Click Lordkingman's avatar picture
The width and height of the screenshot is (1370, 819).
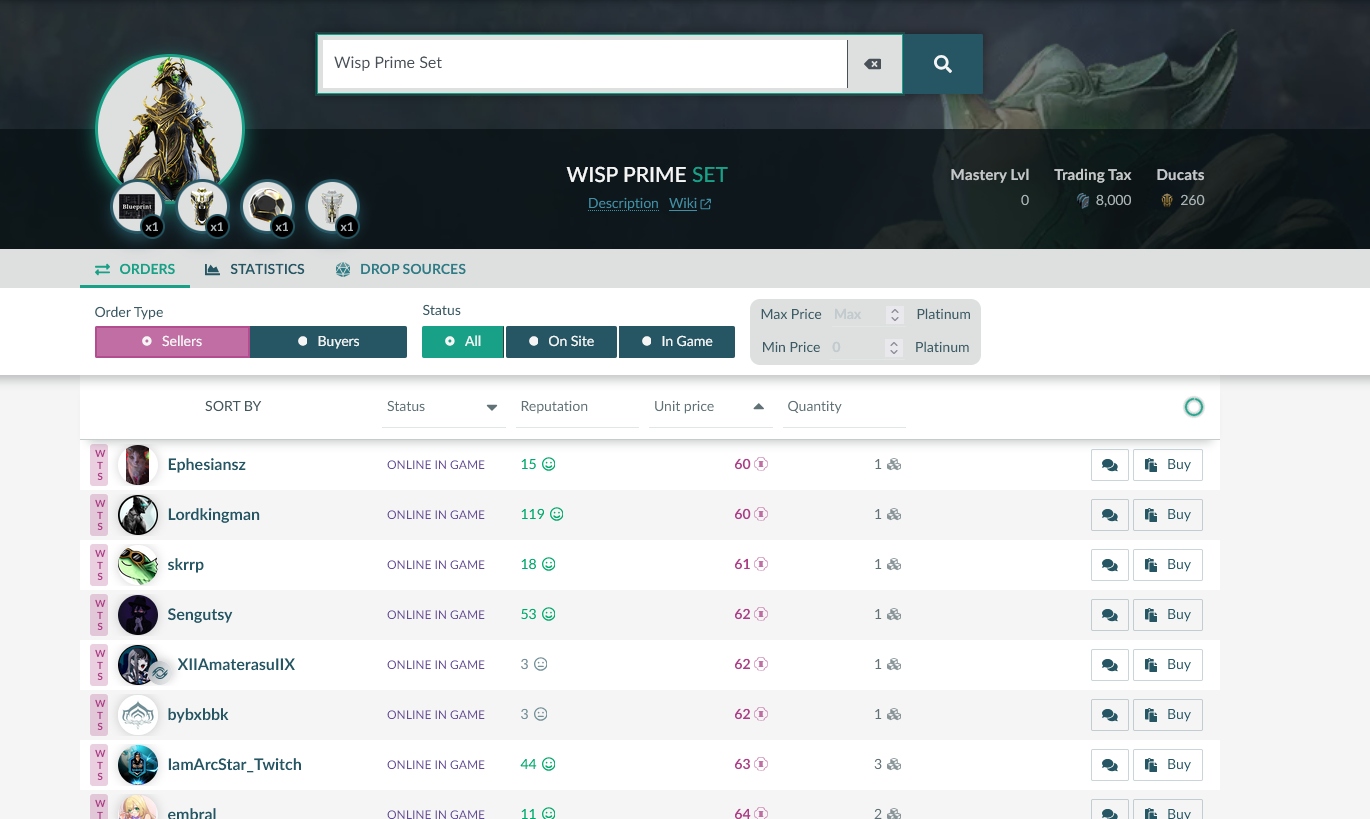pos(138,515)
